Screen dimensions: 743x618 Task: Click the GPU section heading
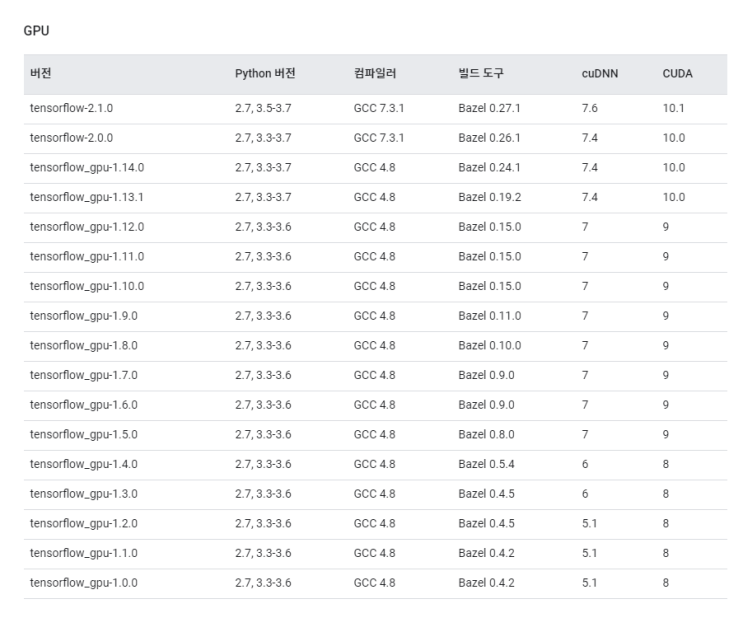pos(36,31)
